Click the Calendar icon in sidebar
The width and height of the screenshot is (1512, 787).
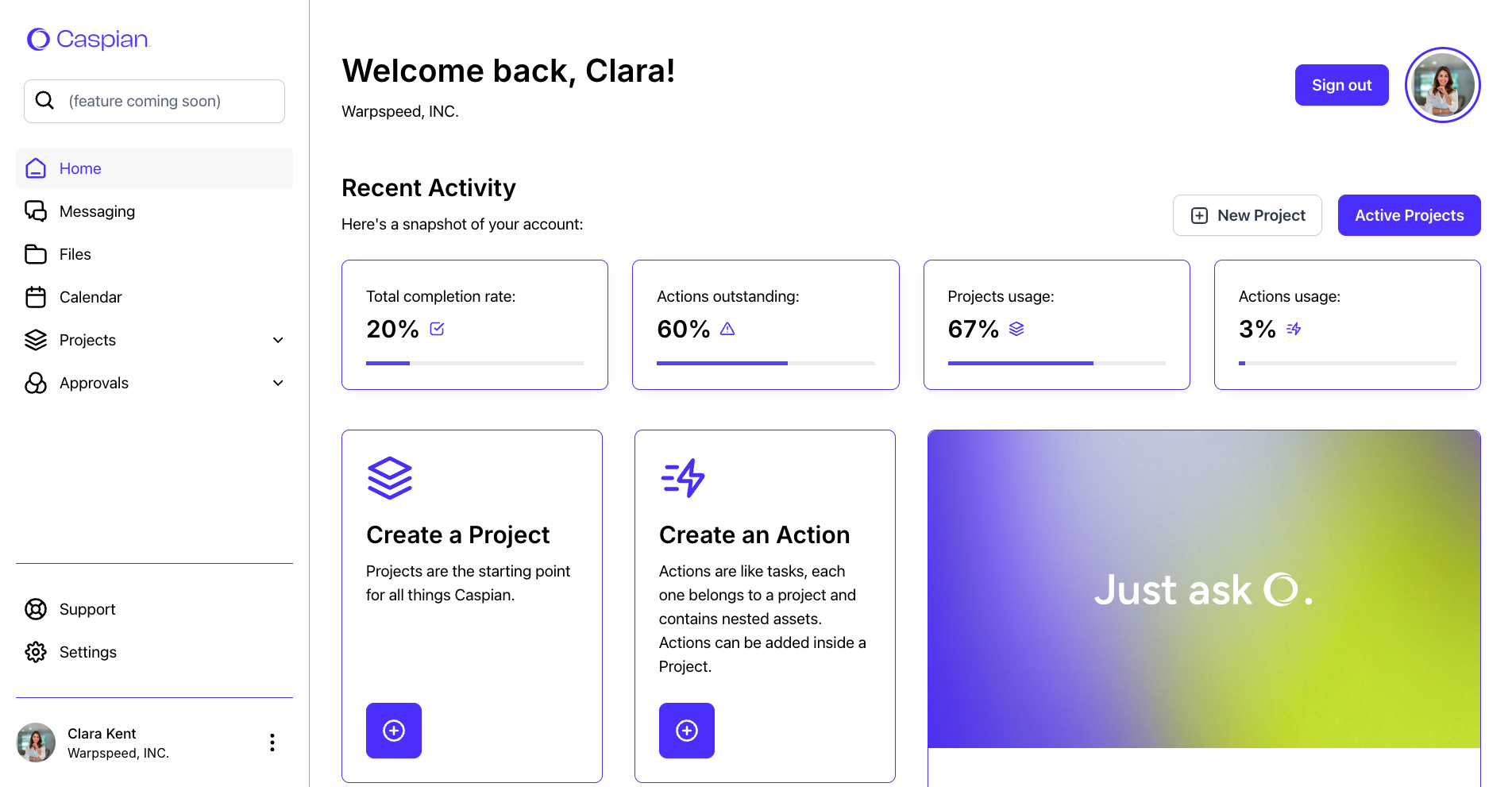point(36,297)
